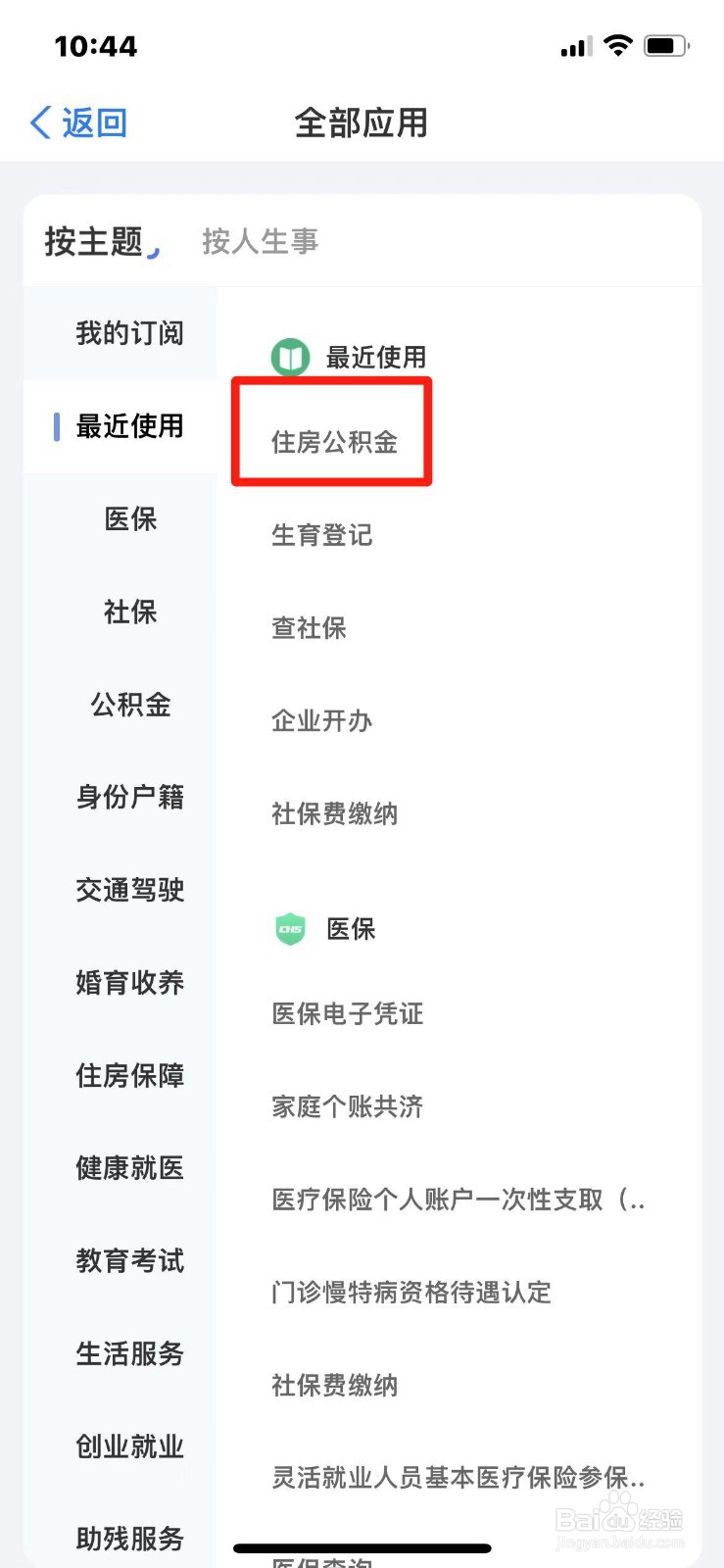The width and height of the screenshot is (724, 1568).
Task: Select the 按主题 tab
Action: pos(94,241)
